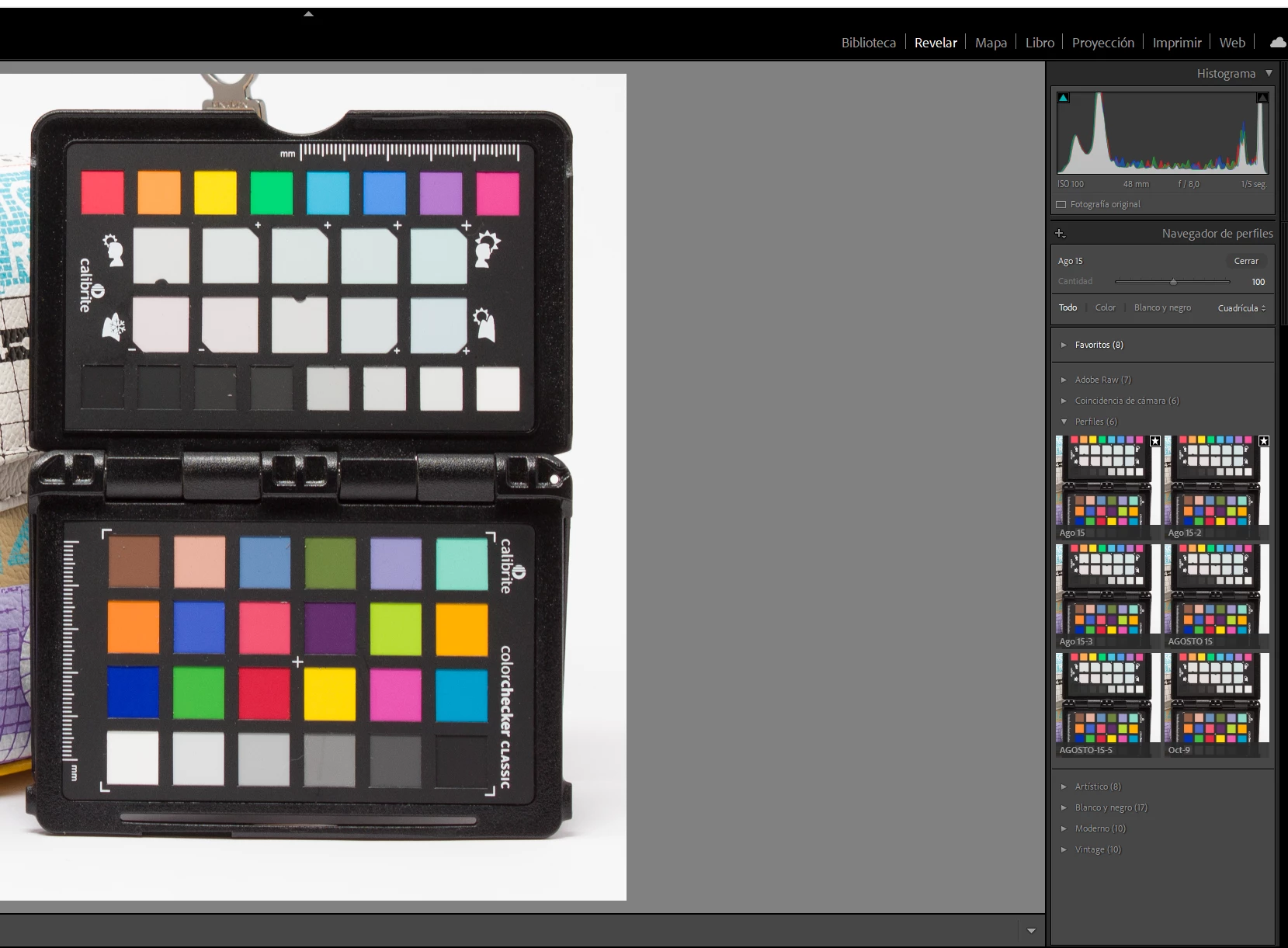Expand the Artístico (8) profile group
Viewport: 1288px width, 948px height.
(x=1064, y=787)
